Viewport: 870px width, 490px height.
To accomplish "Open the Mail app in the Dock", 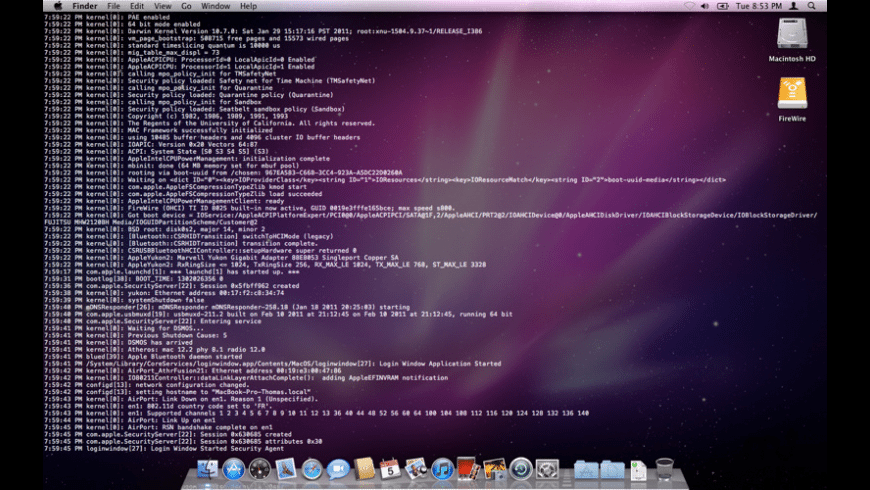I will 286,469.
